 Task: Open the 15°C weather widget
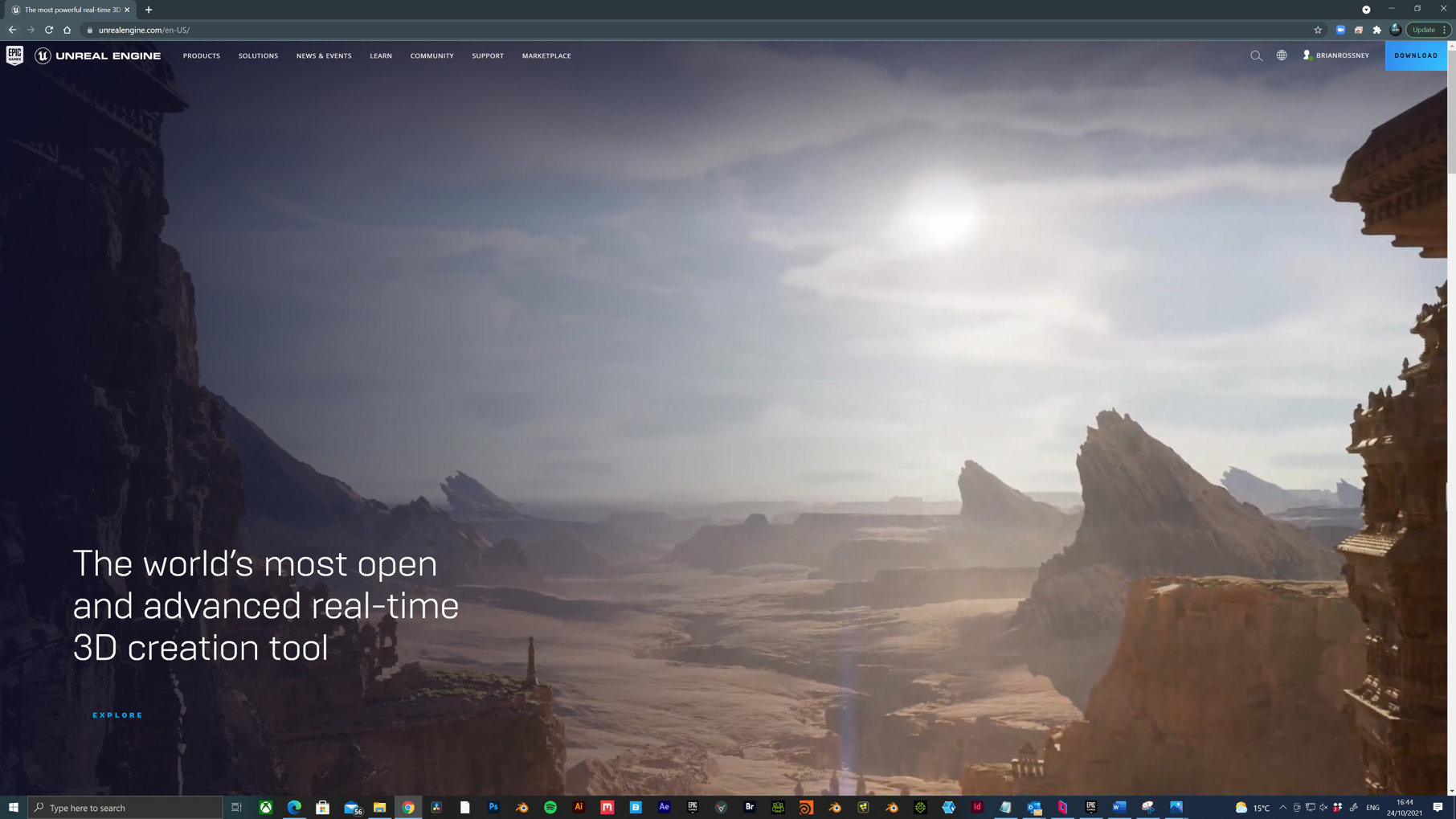click(1253, 807)
